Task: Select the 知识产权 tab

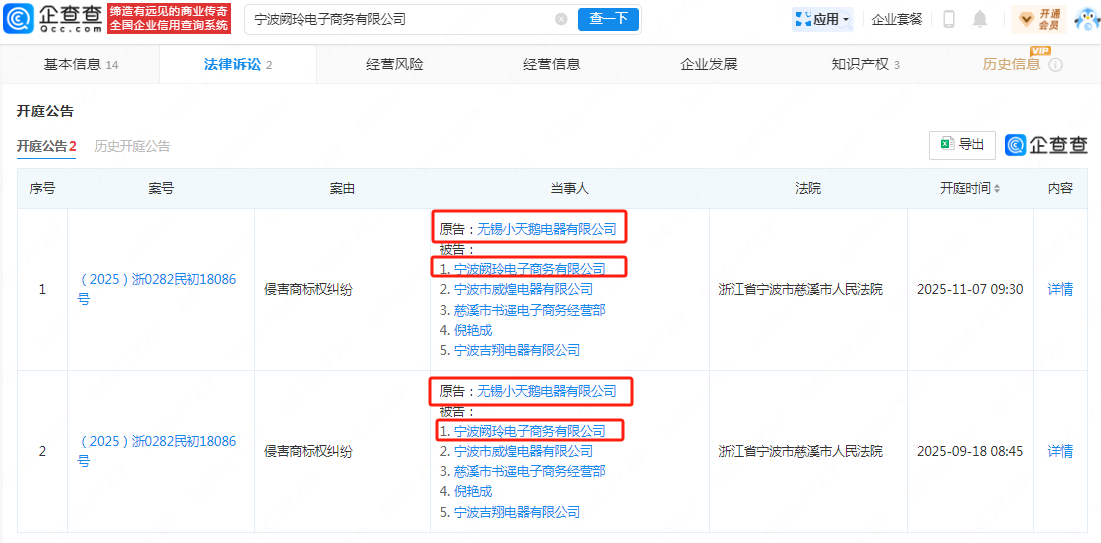Action: coord(865,65)
